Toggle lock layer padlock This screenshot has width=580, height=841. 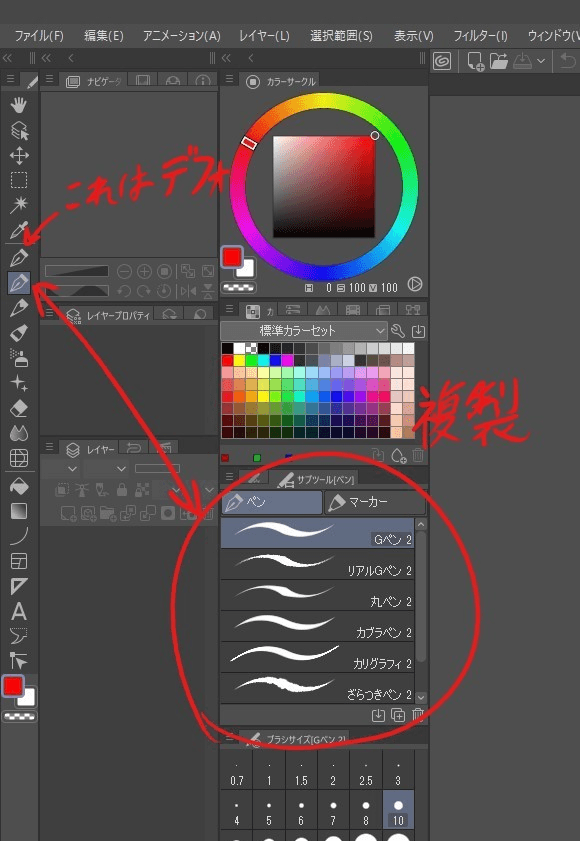tap(122, 489)
